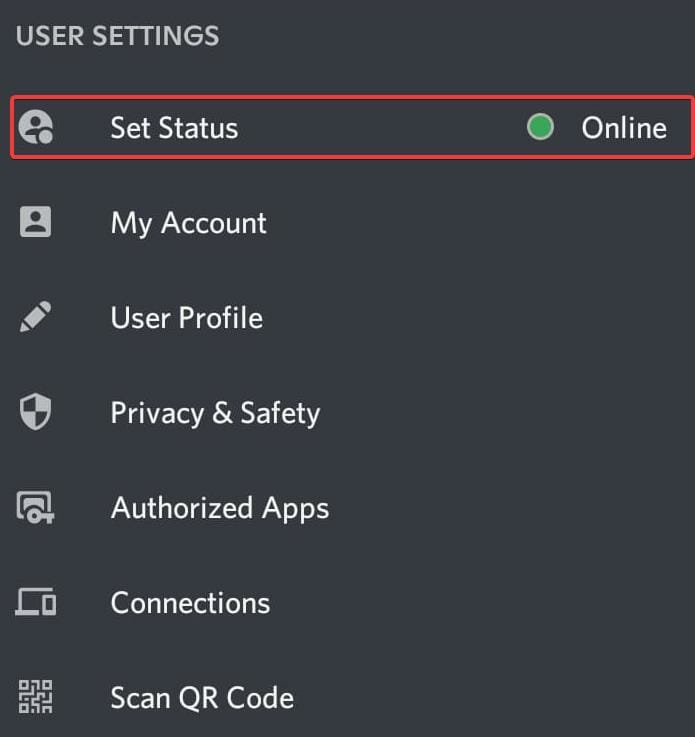Click the Authorized Apps key icon

[36, 508]
